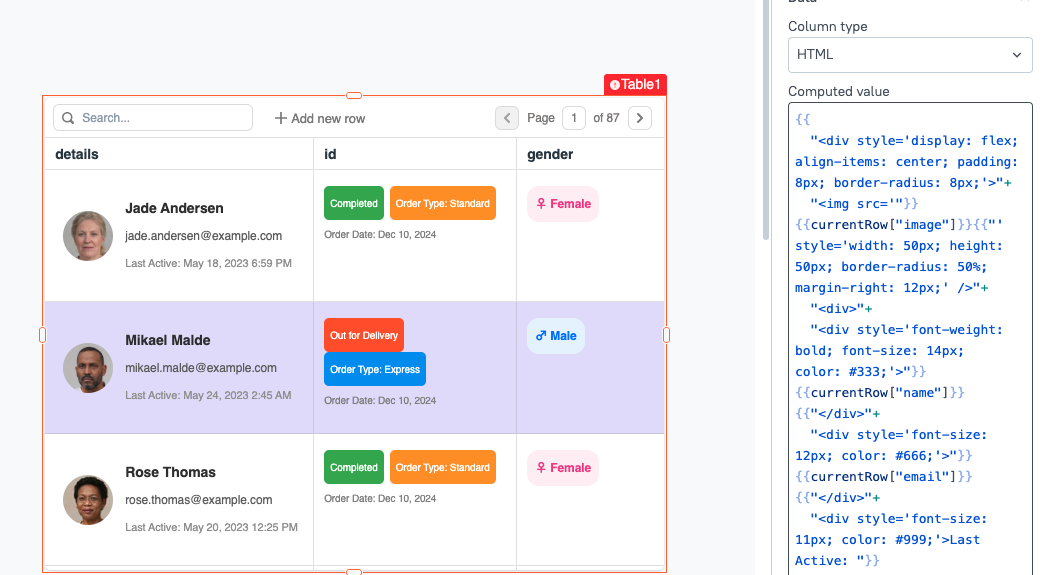The image size is (1049, 575).
Task: Click inside the Computed value code editor
Action: pos(909,350)
